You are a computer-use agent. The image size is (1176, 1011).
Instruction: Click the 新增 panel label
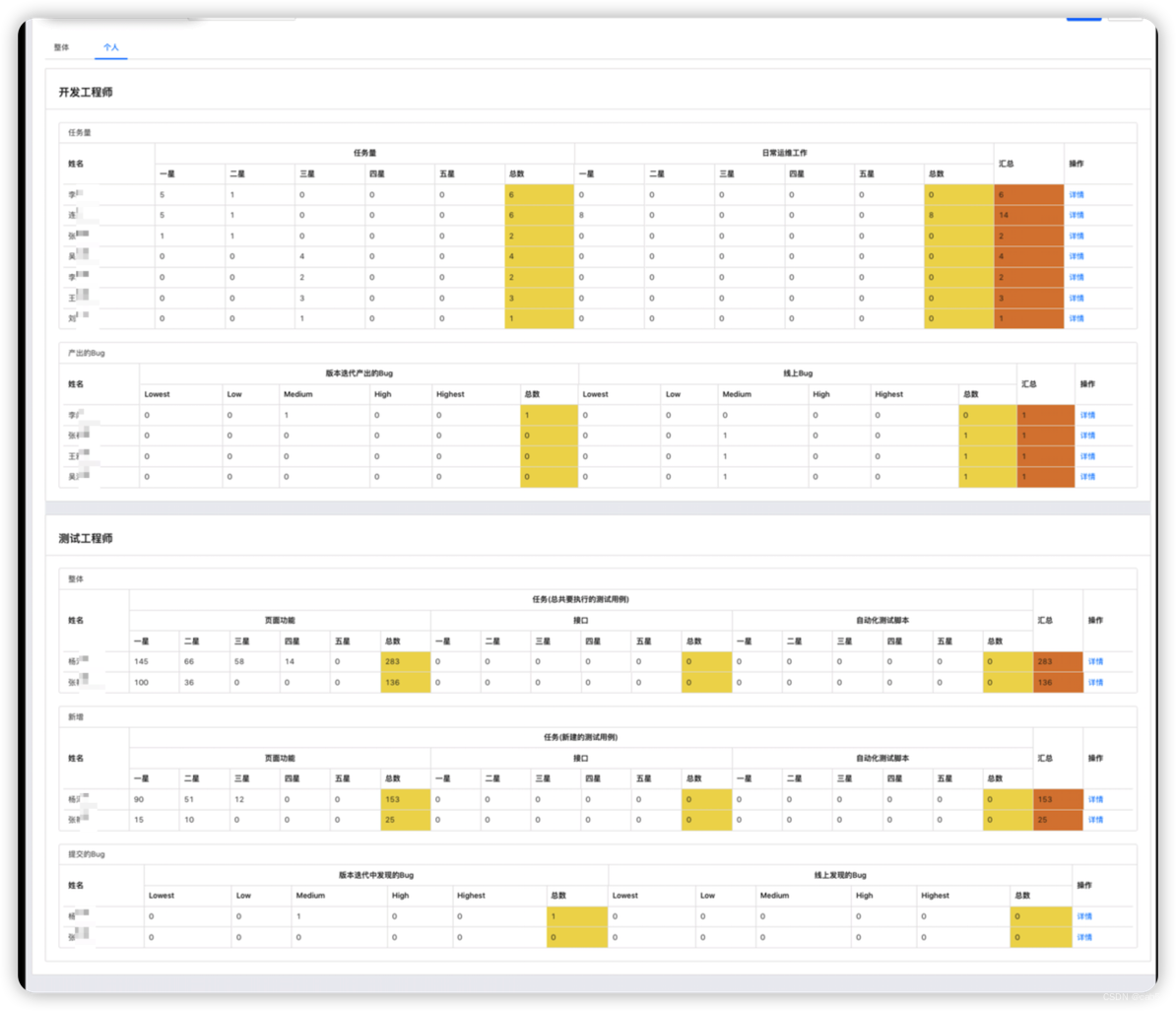[x=76, y=716]
